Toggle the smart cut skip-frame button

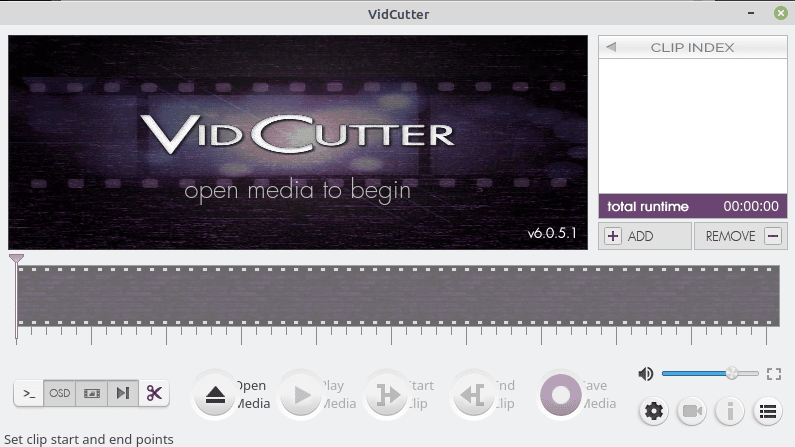[123, 393]
